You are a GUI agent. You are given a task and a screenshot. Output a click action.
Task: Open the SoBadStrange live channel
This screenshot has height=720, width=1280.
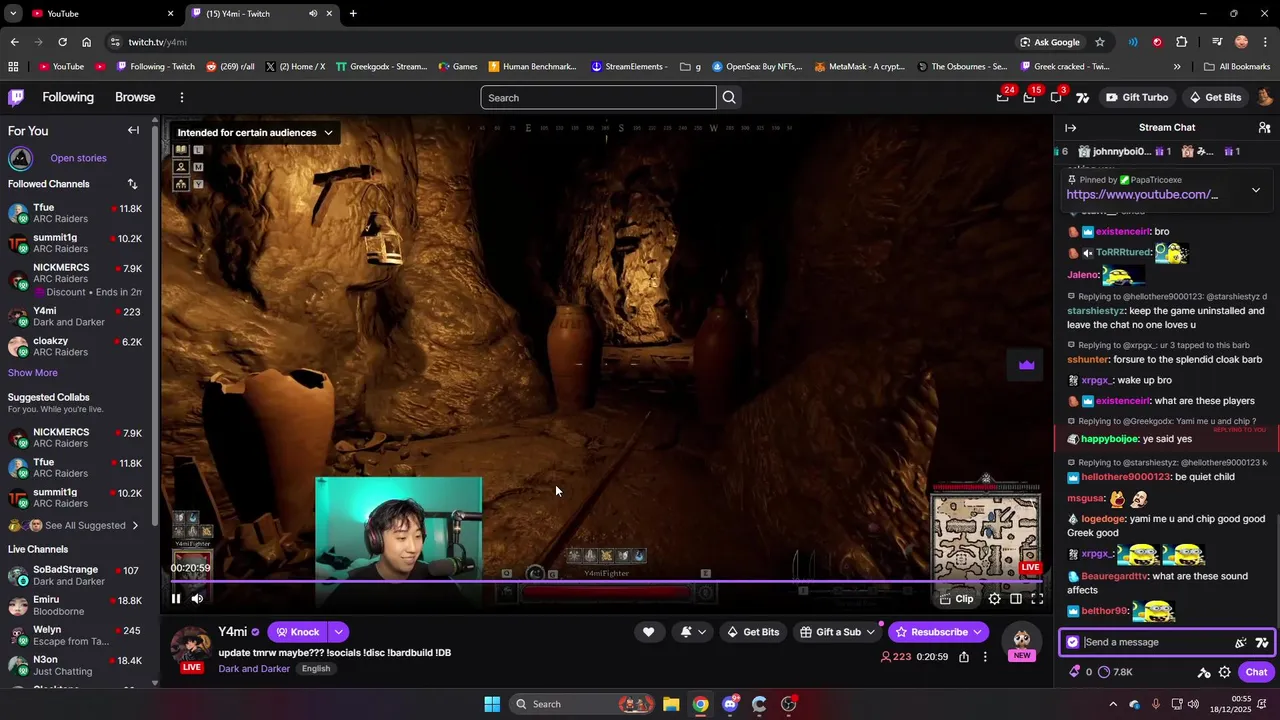pyautogui.click(x=75, y=576)
